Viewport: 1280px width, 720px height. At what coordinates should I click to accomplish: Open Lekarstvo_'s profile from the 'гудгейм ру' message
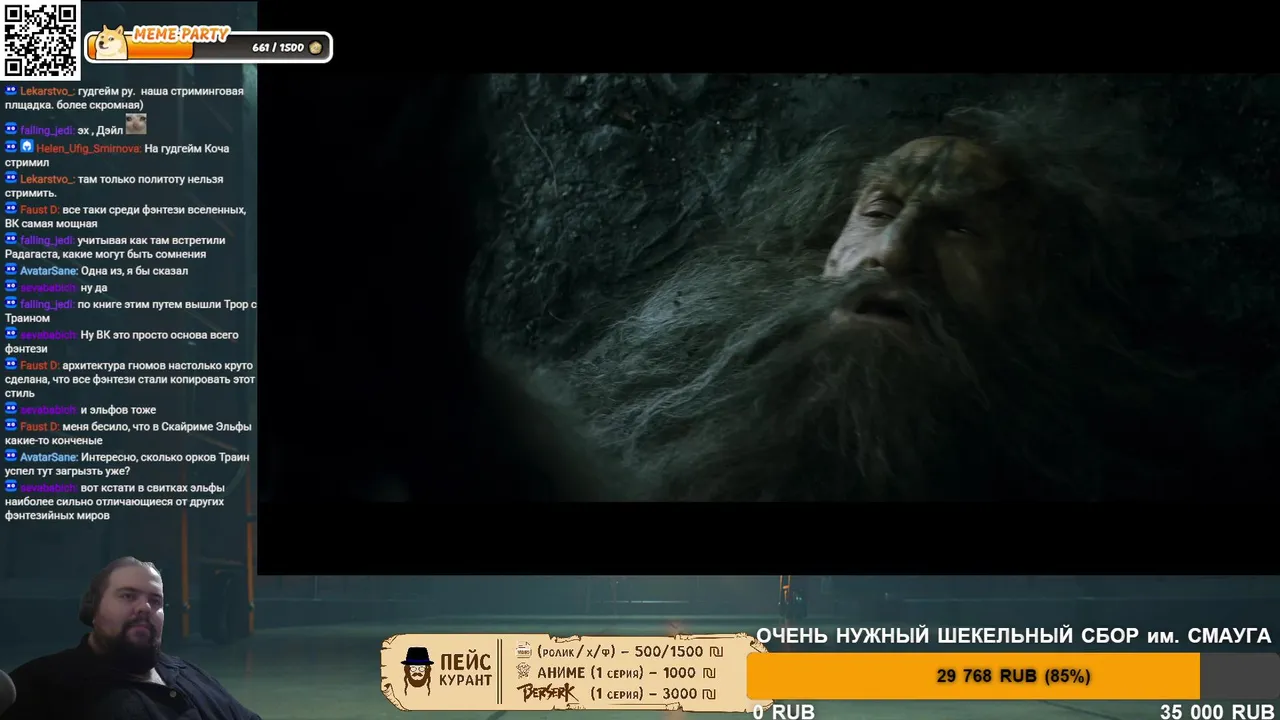47,91
